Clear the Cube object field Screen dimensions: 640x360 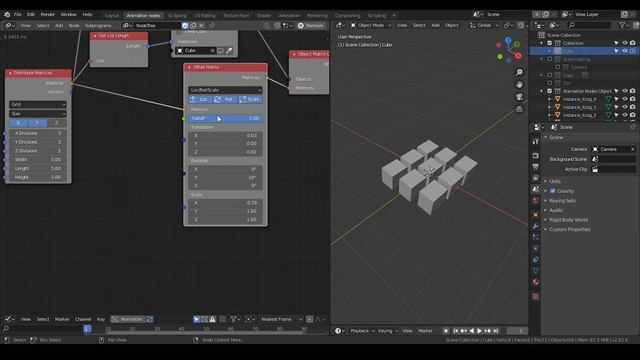coord(212,50)
